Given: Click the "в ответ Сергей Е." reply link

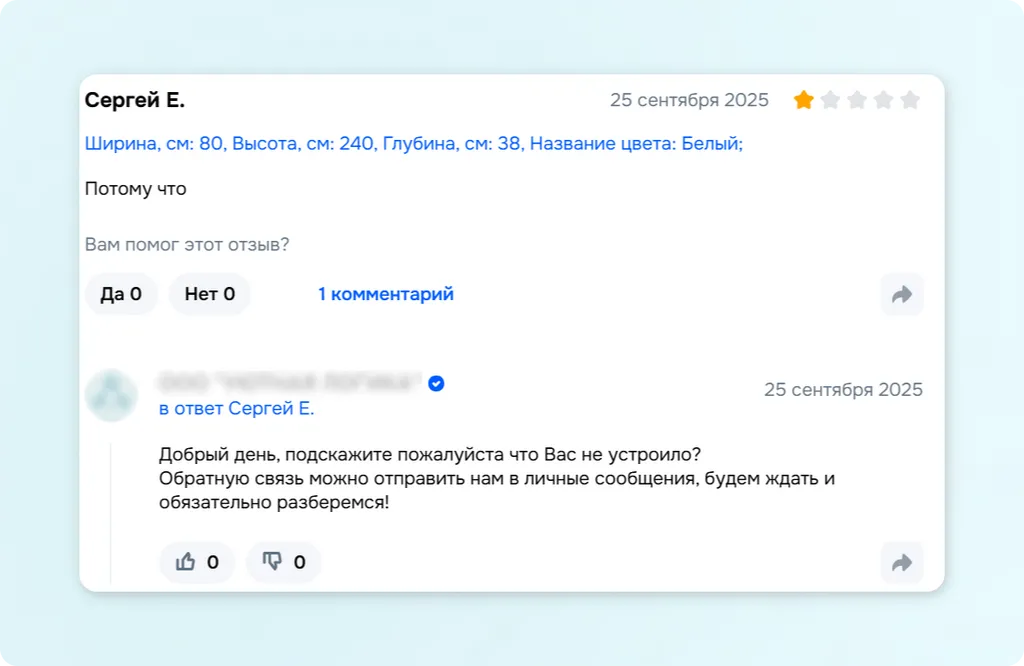Looking at the screenshot, I should point(235,408).
